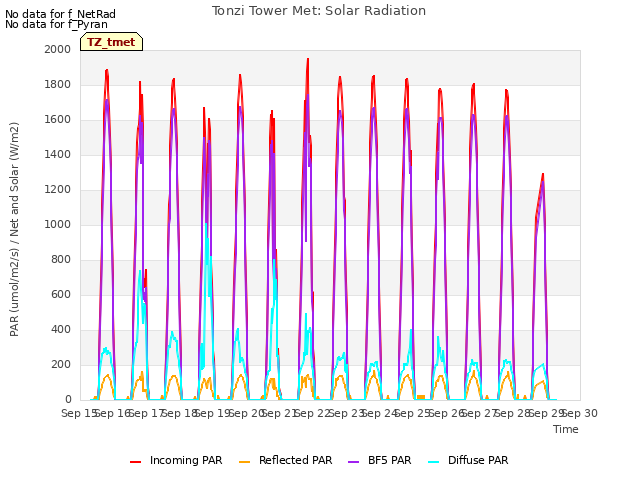Click the Reflected PAR legend entry
640x480 pixels.
coord(285,460)
